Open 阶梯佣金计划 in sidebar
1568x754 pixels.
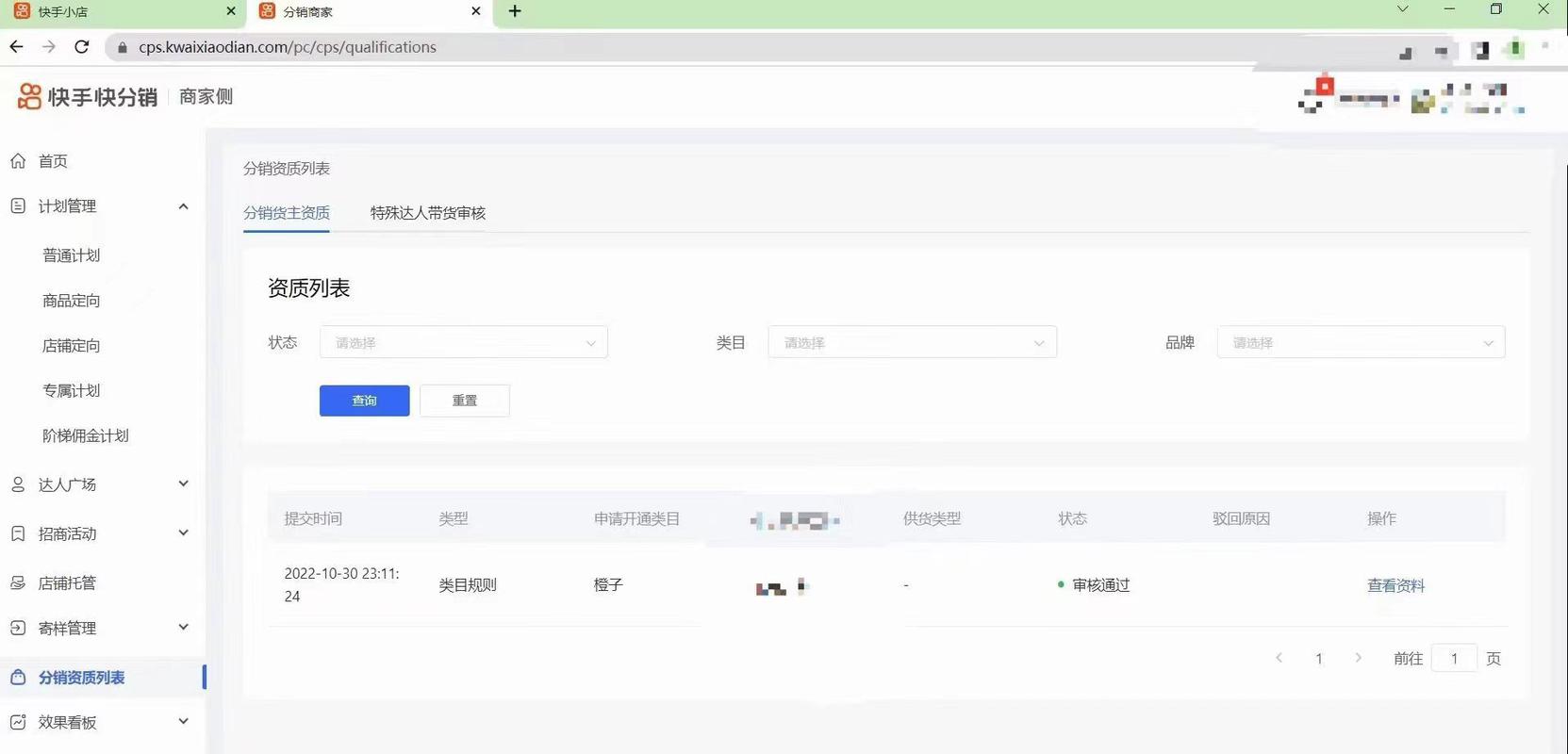pos(86,435)
